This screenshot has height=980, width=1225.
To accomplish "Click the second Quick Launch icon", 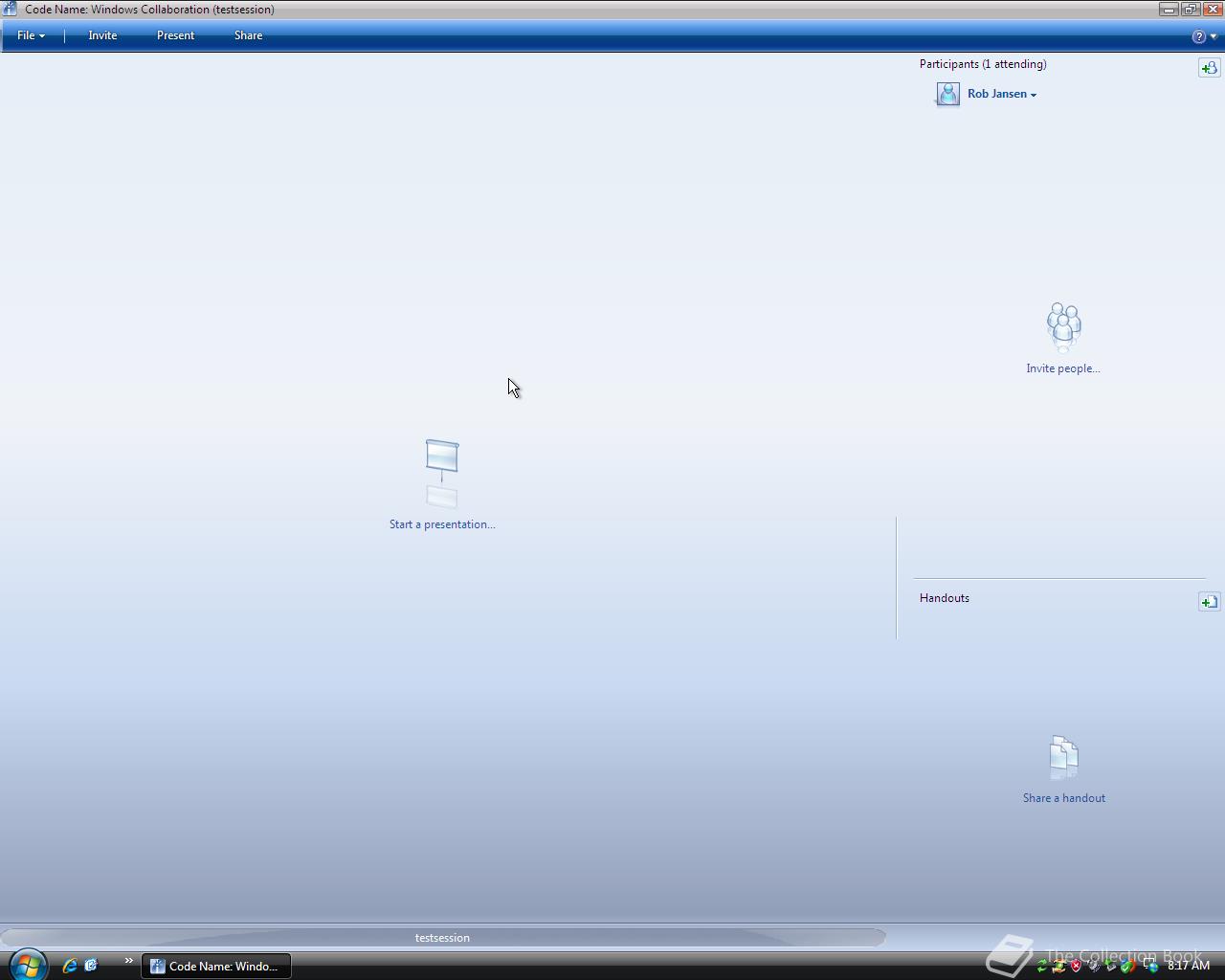I will click(91, 966).
